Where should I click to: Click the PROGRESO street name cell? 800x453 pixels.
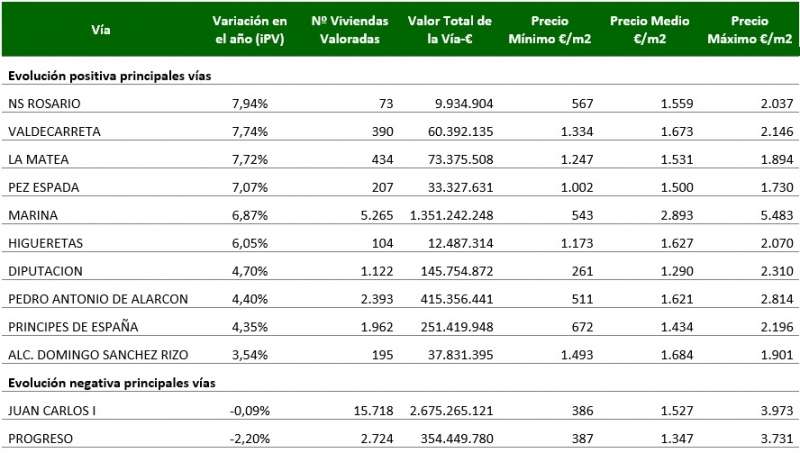click(x=41, y=439)
